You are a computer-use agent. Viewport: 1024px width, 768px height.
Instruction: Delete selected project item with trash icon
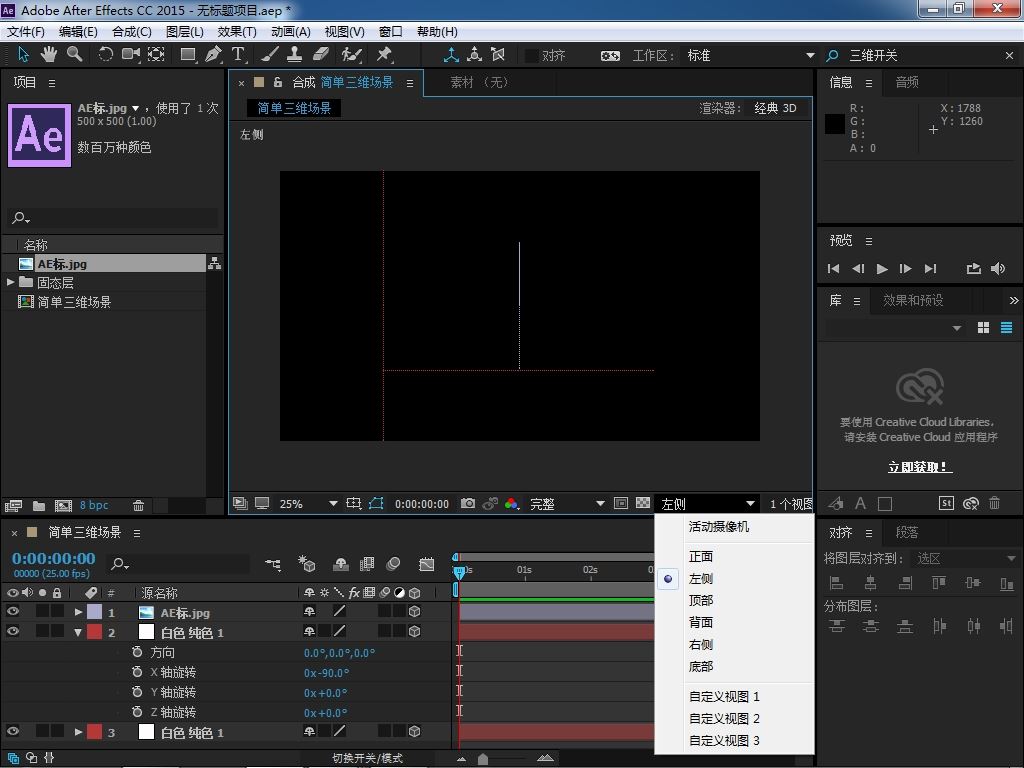pos(139,506)
